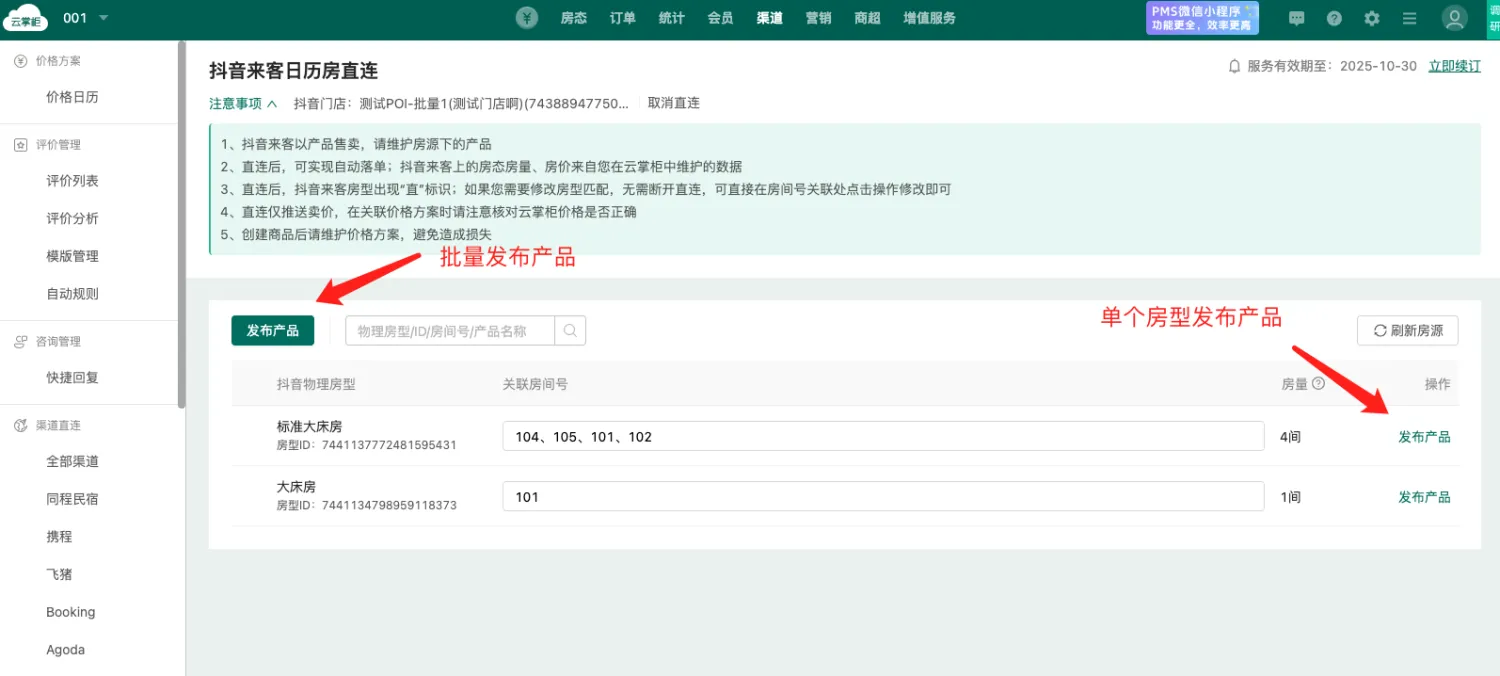Screen dimensions: 1500x676
Task: Click the help question mark icon in header
Action: click(1334, 18)
